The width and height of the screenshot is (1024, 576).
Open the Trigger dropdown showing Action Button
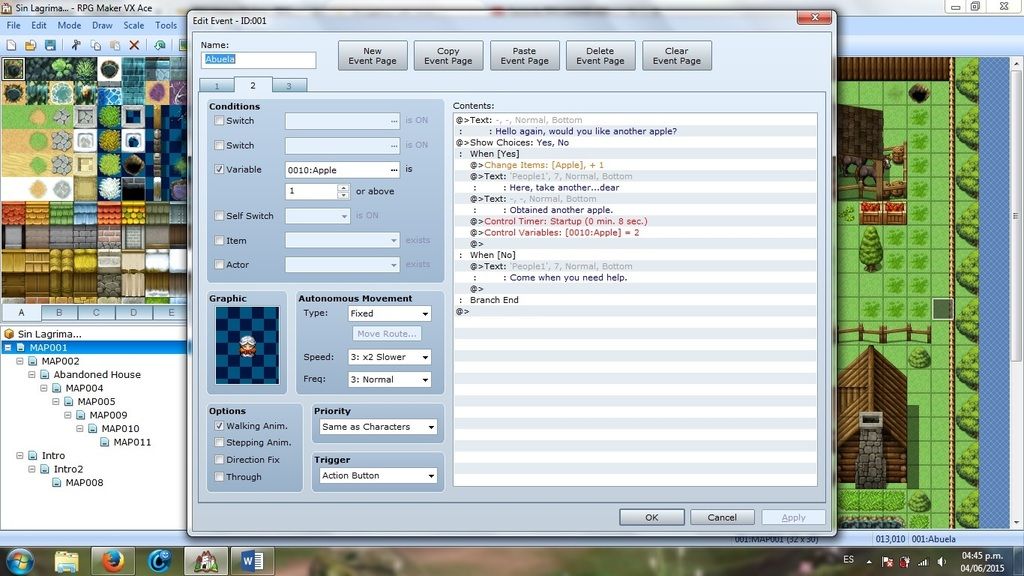coord(377,476)
